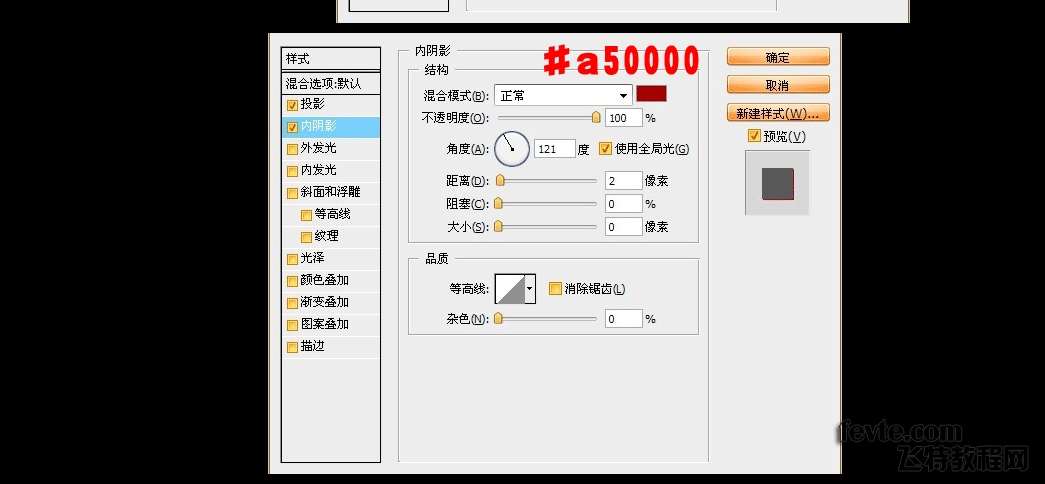Click the 确定 OK button
The image size is (1045, 484).
pos(778,57)
